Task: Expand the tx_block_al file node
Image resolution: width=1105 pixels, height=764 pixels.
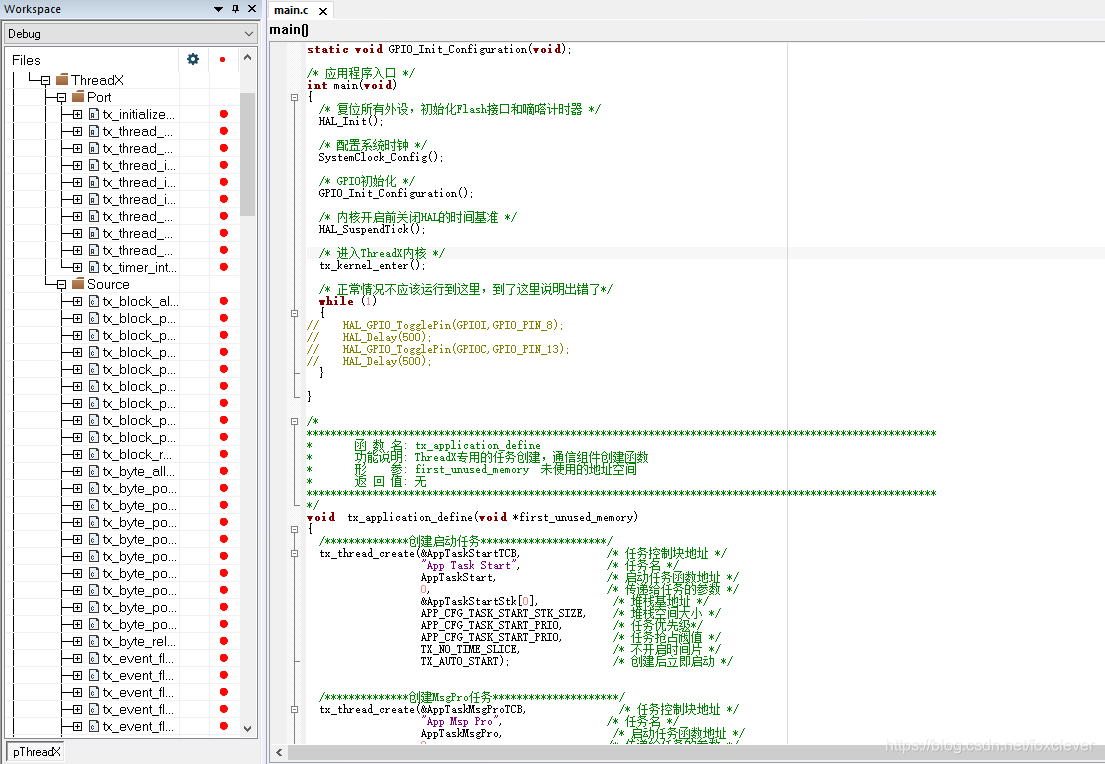Action: point(78,301)
